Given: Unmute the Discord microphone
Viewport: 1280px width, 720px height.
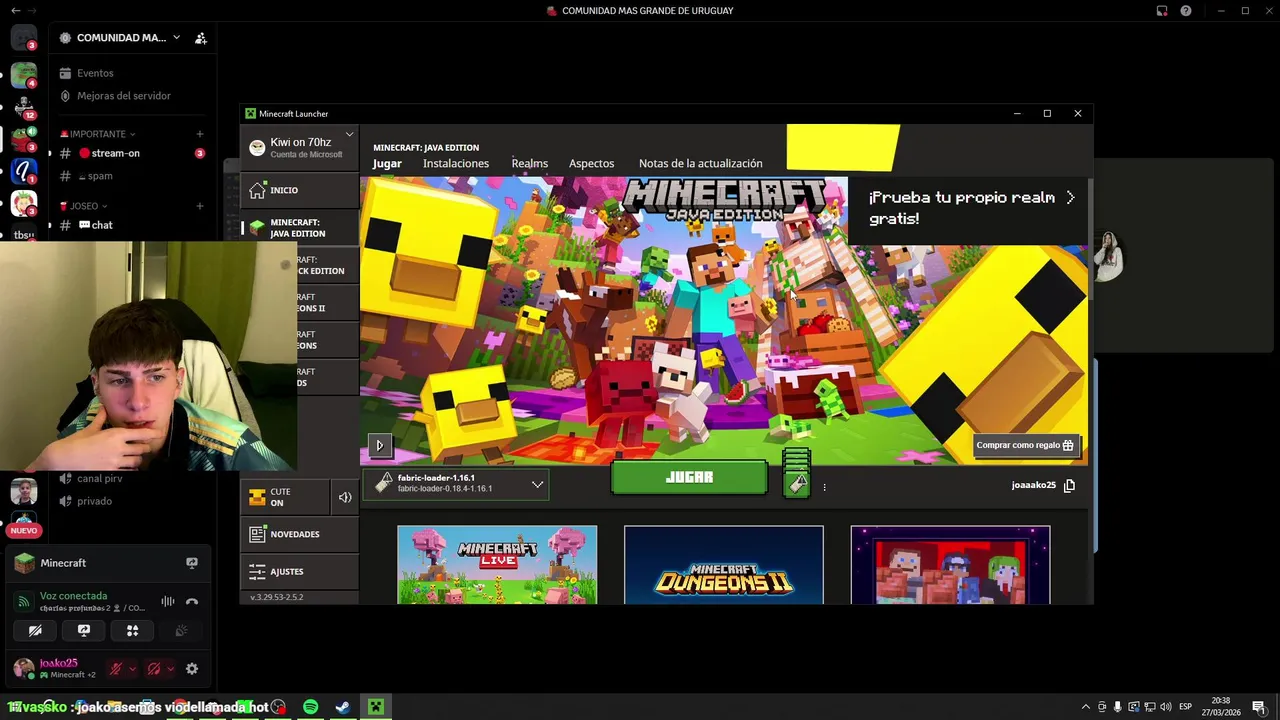Looking at the screenshot, I should [116, 669].
